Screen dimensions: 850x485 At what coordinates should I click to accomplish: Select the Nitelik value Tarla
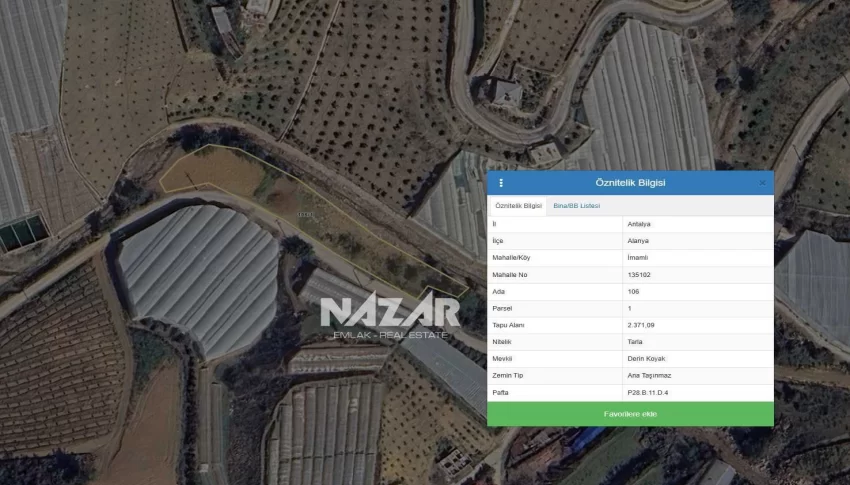point(635,342)
